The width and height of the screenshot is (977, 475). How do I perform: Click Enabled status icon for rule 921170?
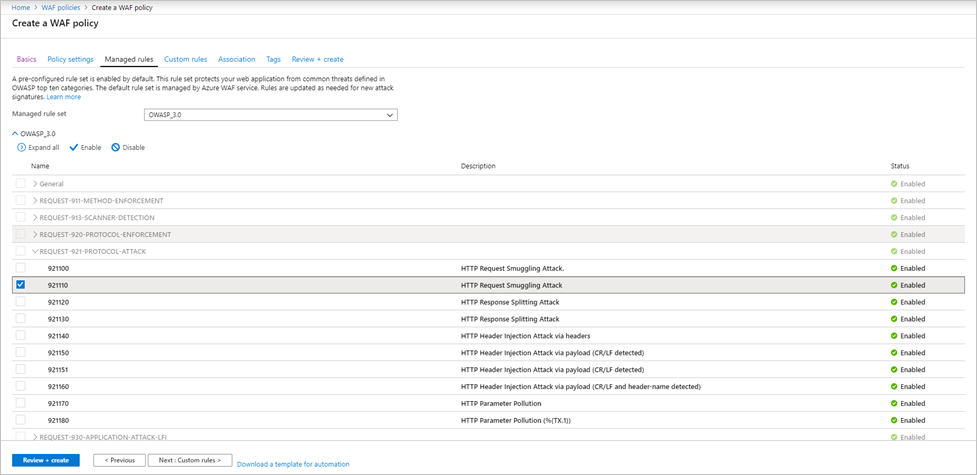[894, 403]
